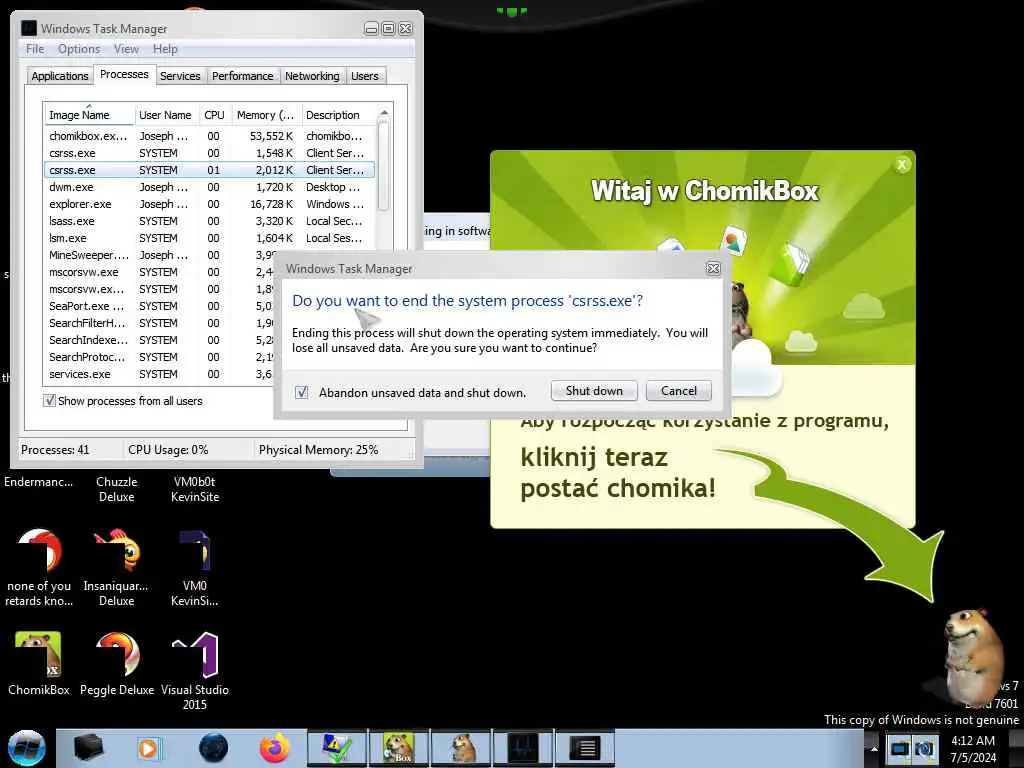Select the explorer.exe process row

[x=209, y=204]
